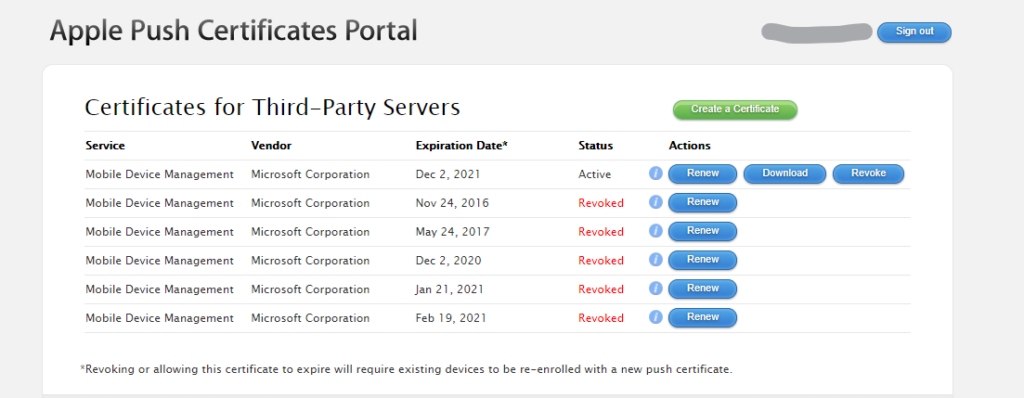This screenshot has width=1024, height=398.
Task: Click the Apple Push Certificates Portal title
Action: coord(233,31)
